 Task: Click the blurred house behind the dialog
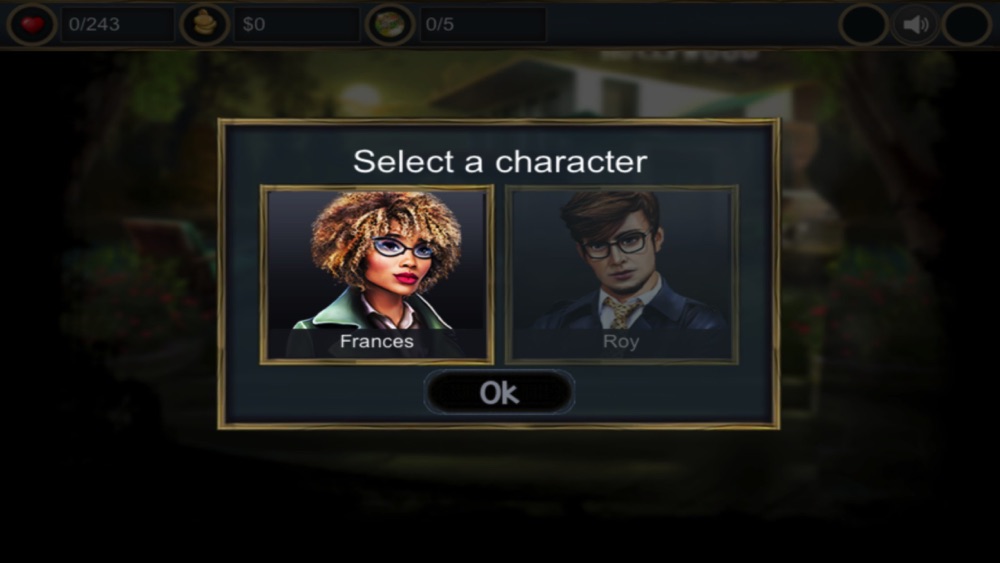(x=612, y=89)
